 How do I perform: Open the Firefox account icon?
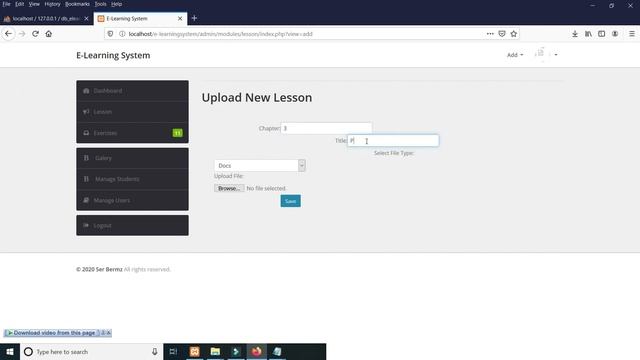click(x=615, y=34)
